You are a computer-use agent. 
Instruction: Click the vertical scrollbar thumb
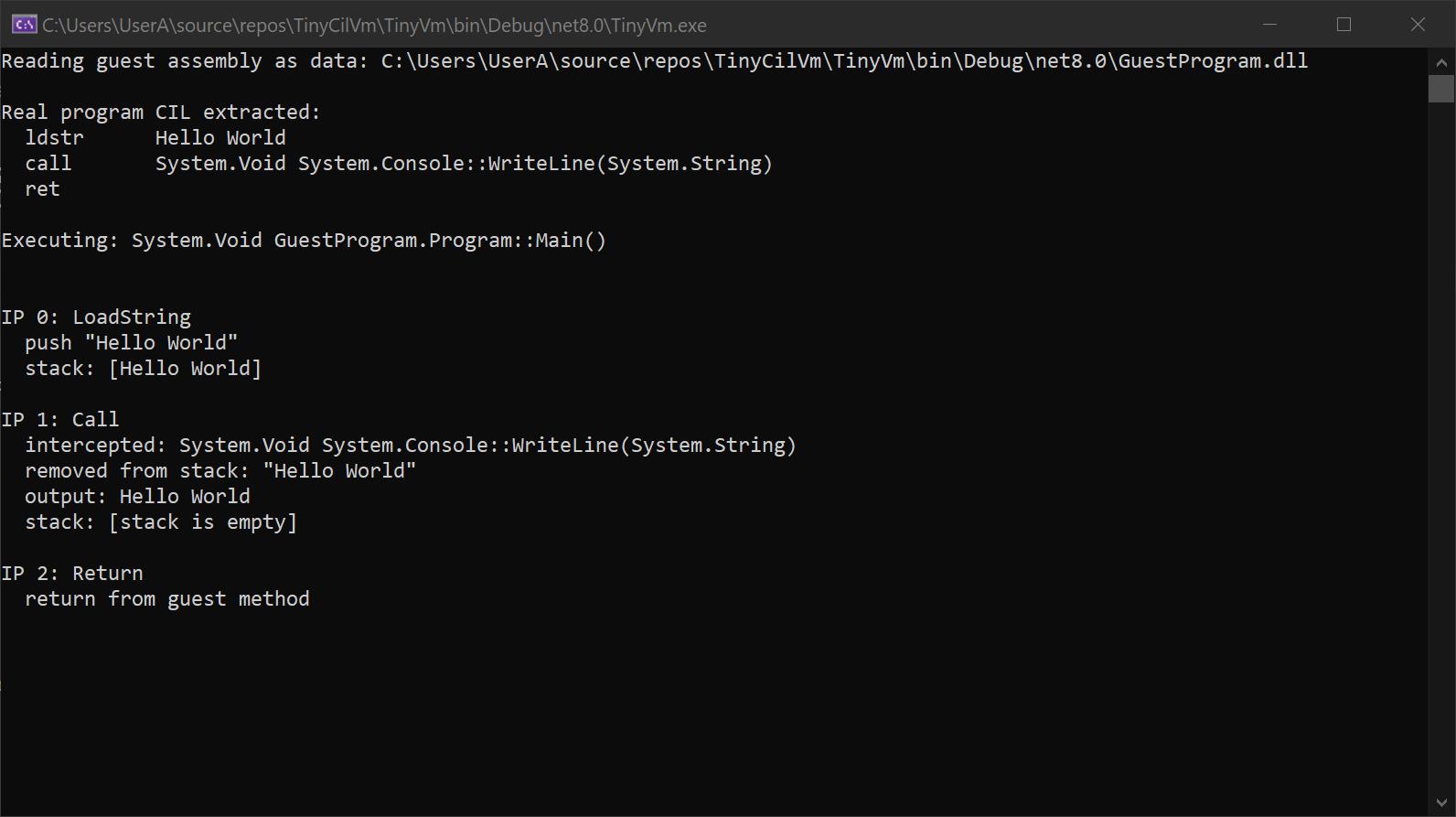tap(1441, 89)
